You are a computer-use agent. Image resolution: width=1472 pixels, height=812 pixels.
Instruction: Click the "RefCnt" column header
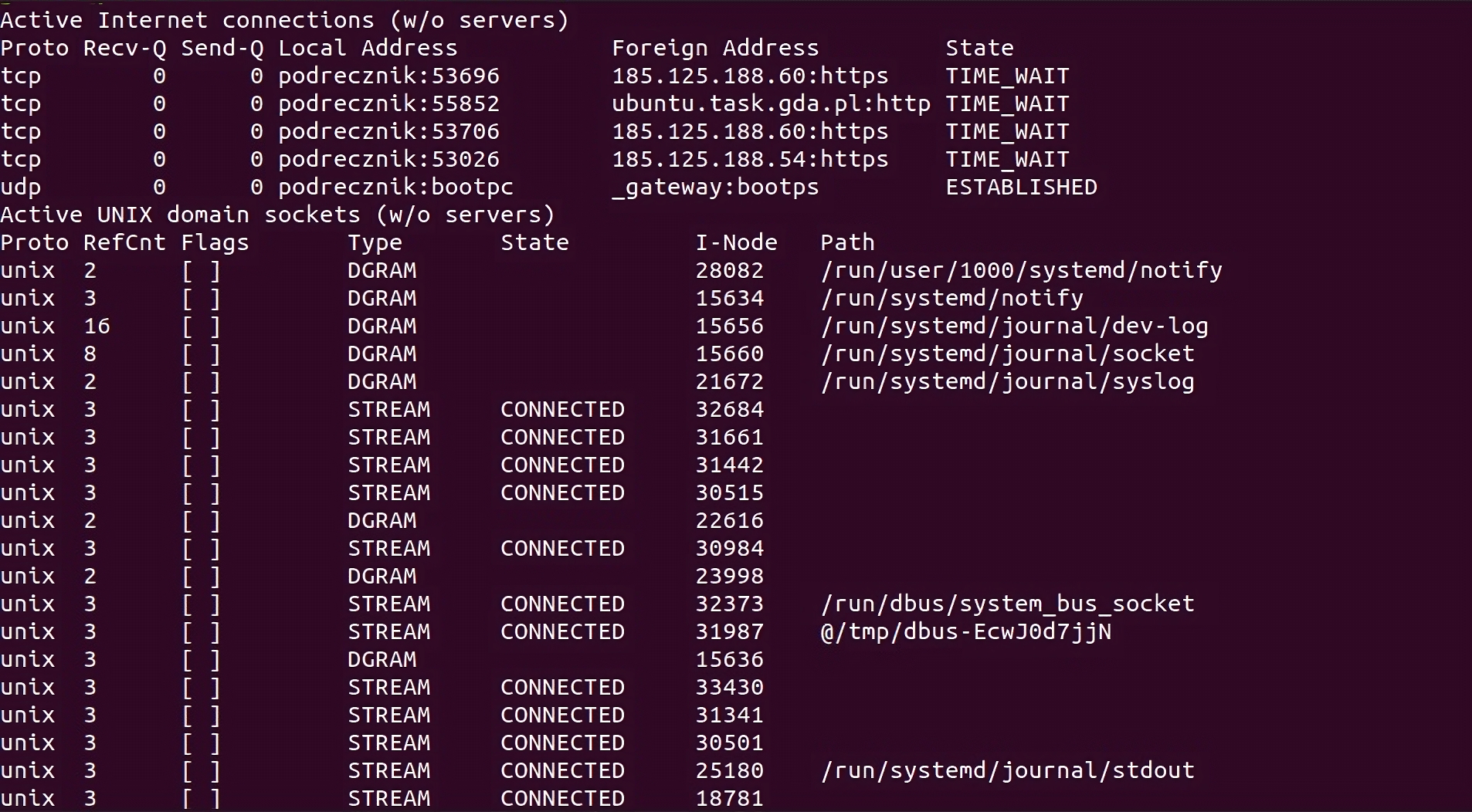click(124, 242)
